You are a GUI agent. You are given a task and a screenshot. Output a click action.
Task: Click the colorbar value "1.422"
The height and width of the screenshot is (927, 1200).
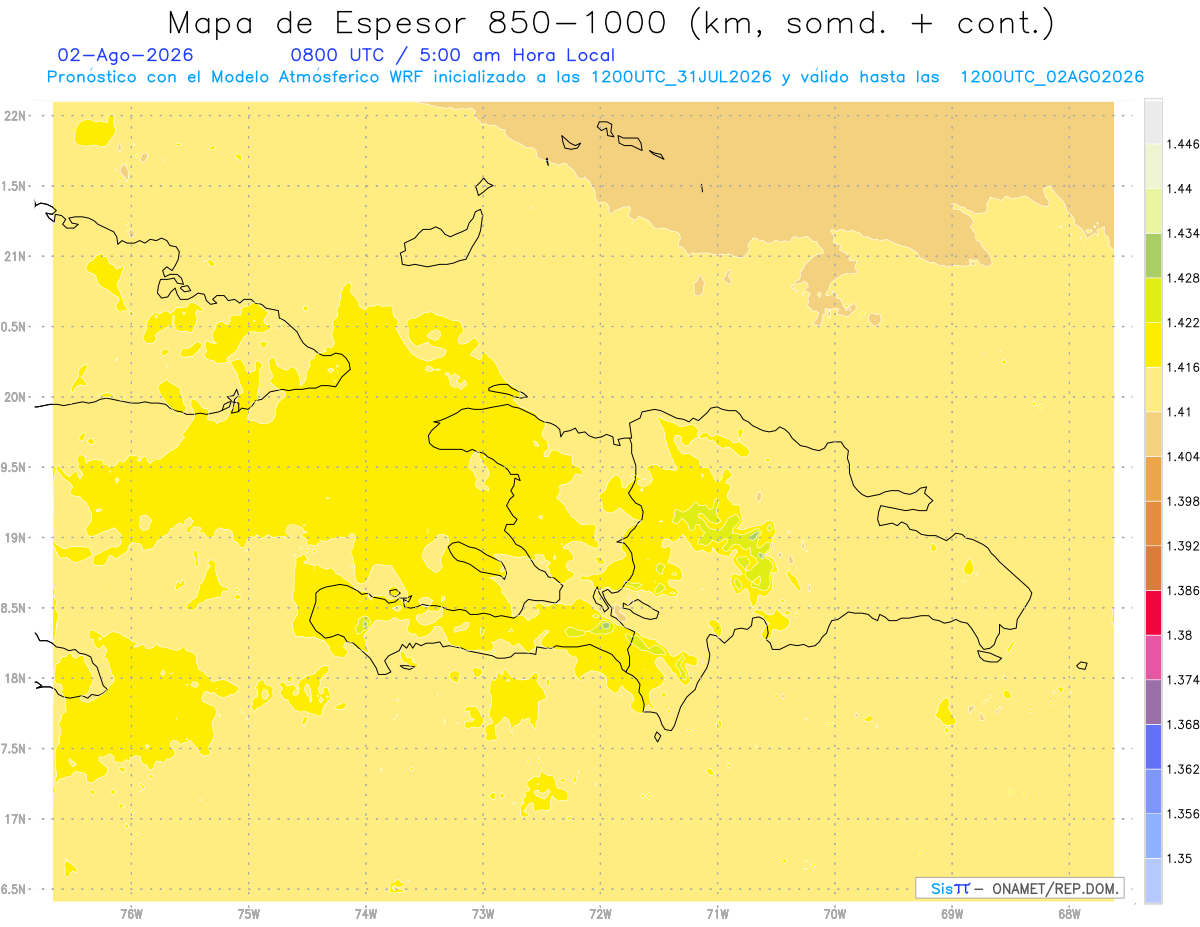(x=1184, y=323)
